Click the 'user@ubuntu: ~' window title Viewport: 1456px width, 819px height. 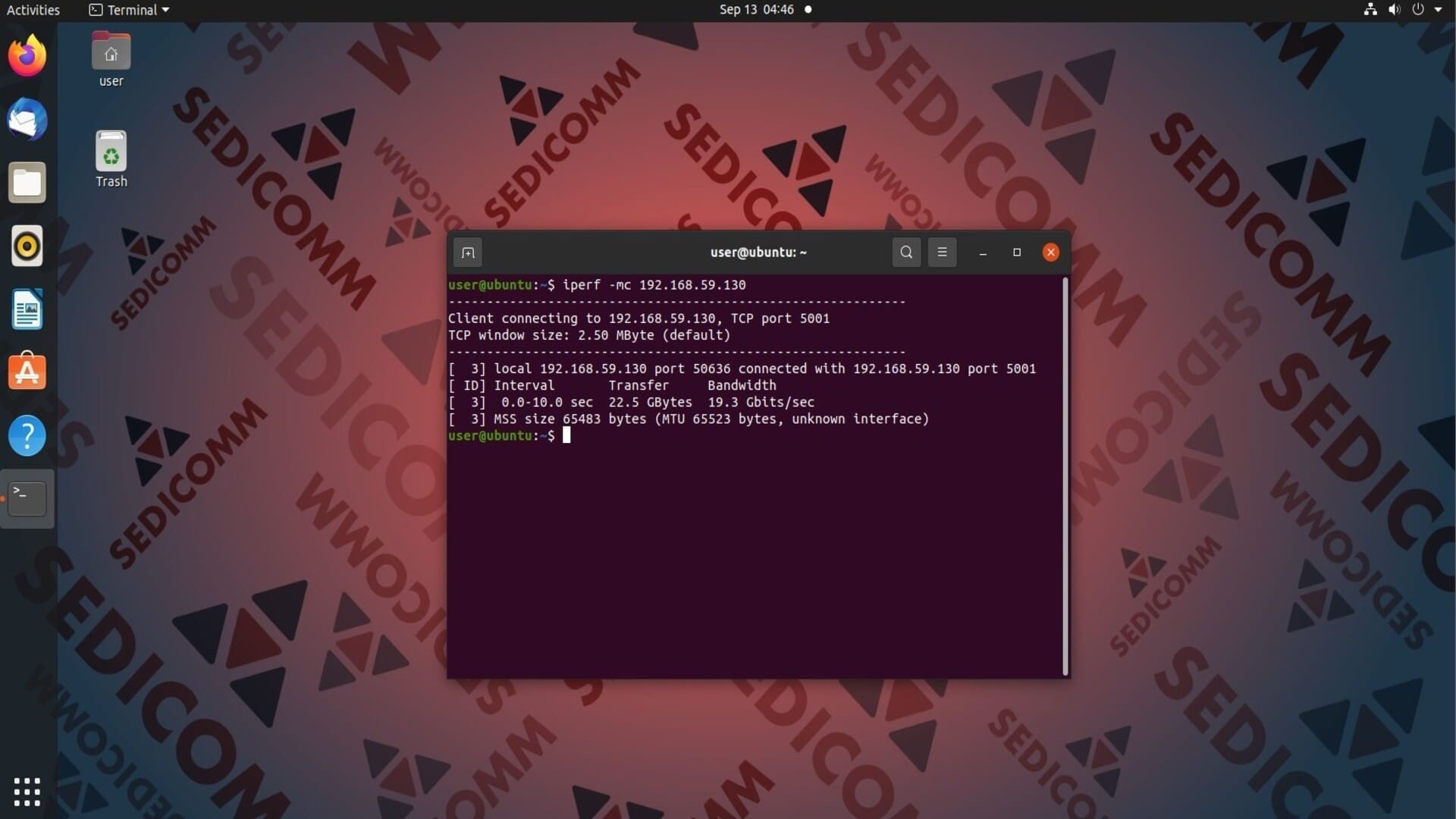tap(758, 253)
